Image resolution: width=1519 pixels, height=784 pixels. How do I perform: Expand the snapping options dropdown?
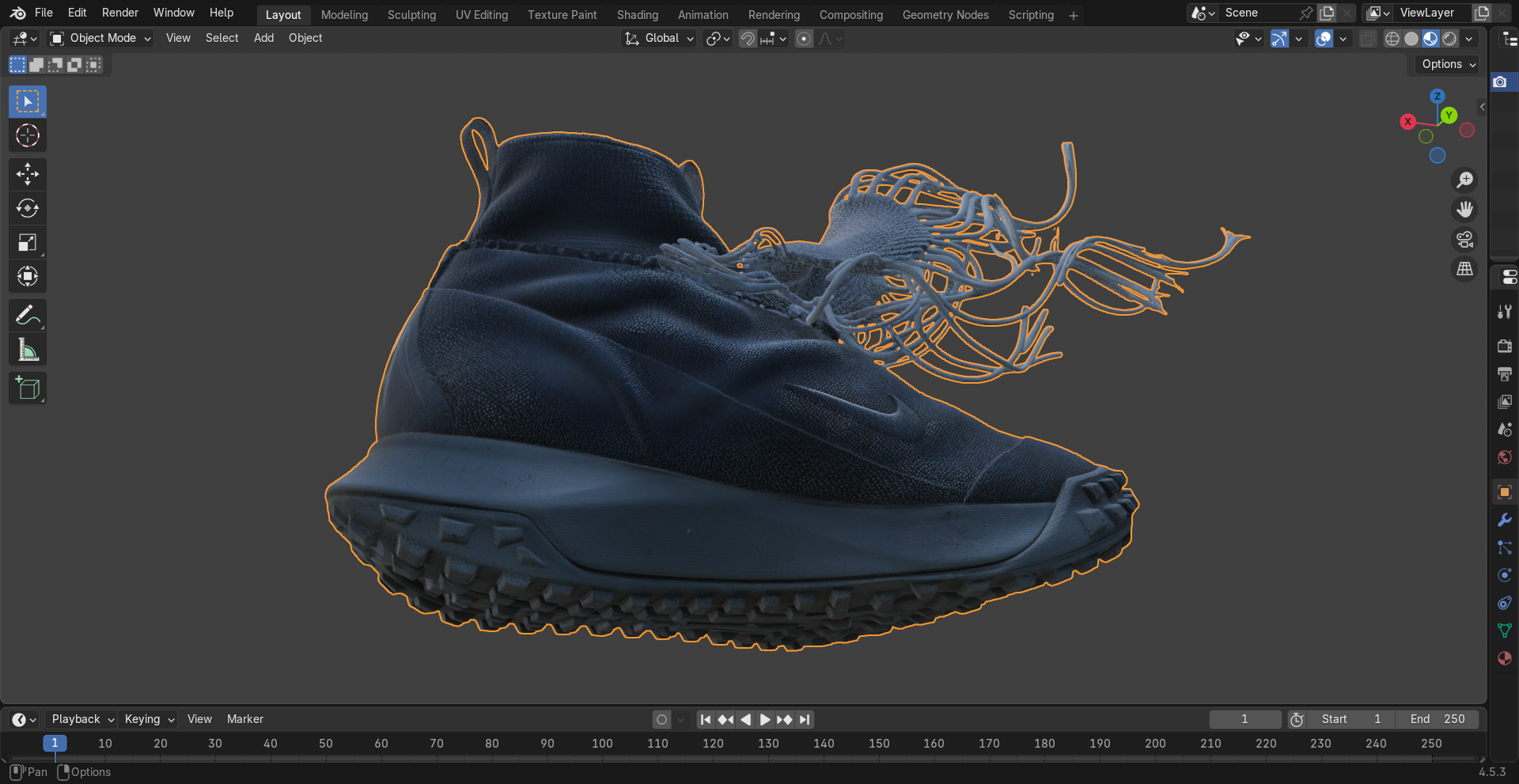[774, 39]
